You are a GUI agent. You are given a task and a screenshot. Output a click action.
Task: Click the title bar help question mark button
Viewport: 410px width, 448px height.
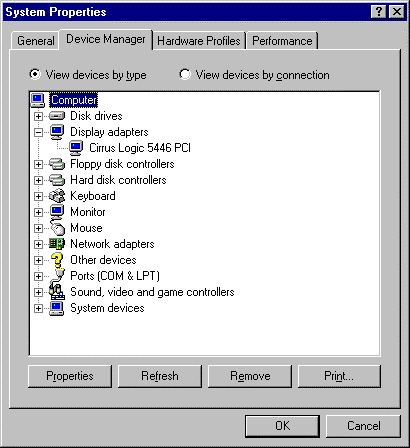[378, 12]
